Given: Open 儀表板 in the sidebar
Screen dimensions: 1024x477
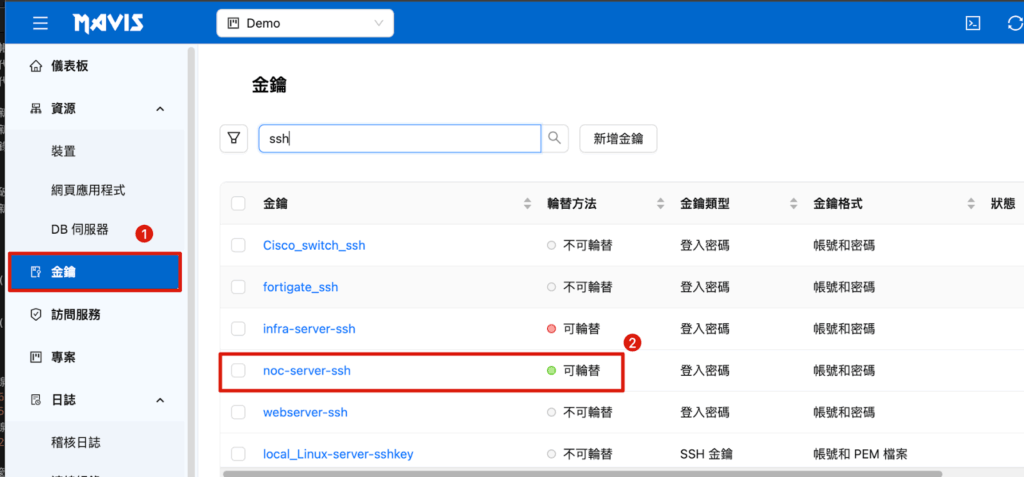Looking at the screenshot, I should (x=70, y=66).
